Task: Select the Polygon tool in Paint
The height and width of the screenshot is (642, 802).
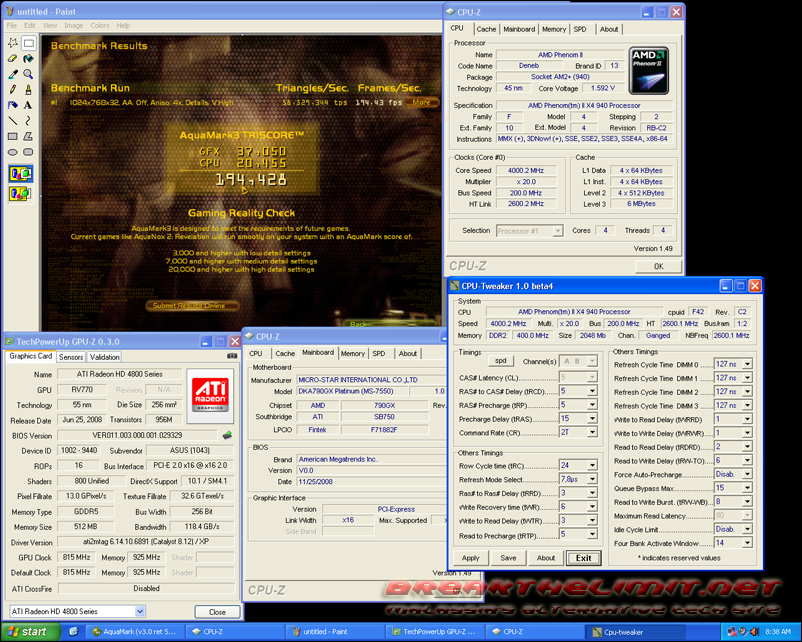Action: tap(28, 136)
